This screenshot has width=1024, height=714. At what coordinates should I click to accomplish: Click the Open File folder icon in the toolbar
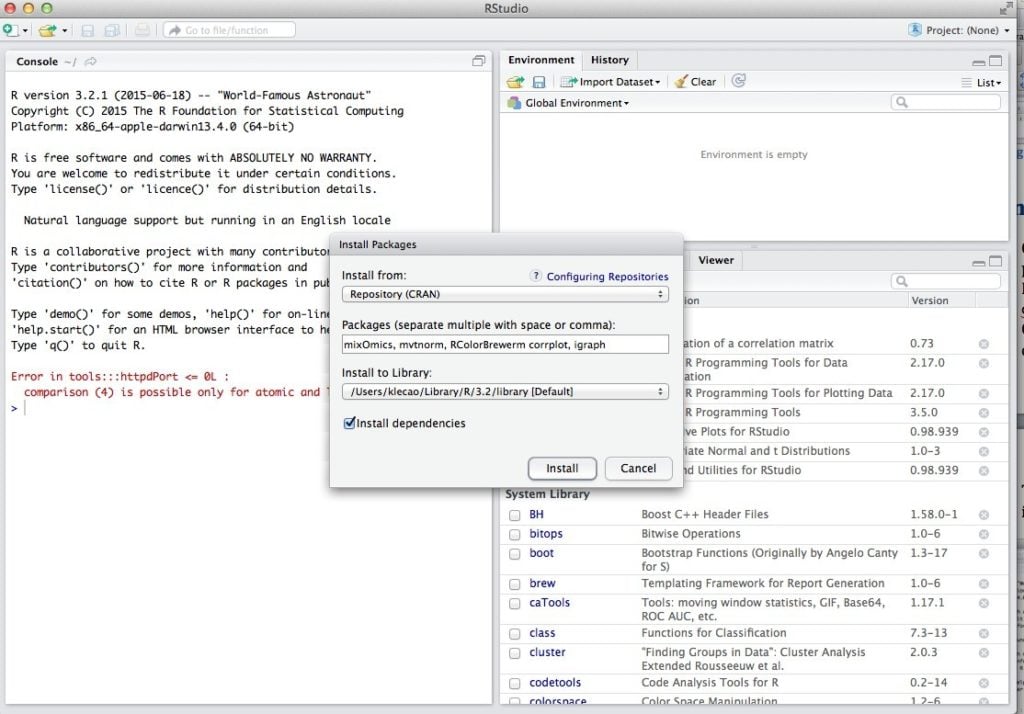[x=47, y=30]
